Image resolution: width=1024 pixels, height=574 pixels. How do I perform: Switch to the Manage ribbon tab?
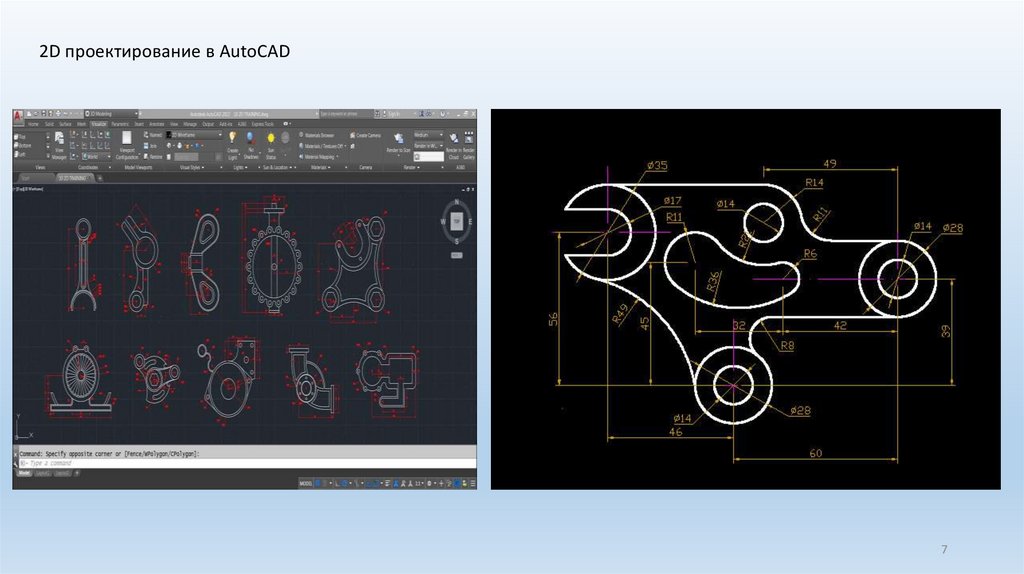[x=190, y=123]
